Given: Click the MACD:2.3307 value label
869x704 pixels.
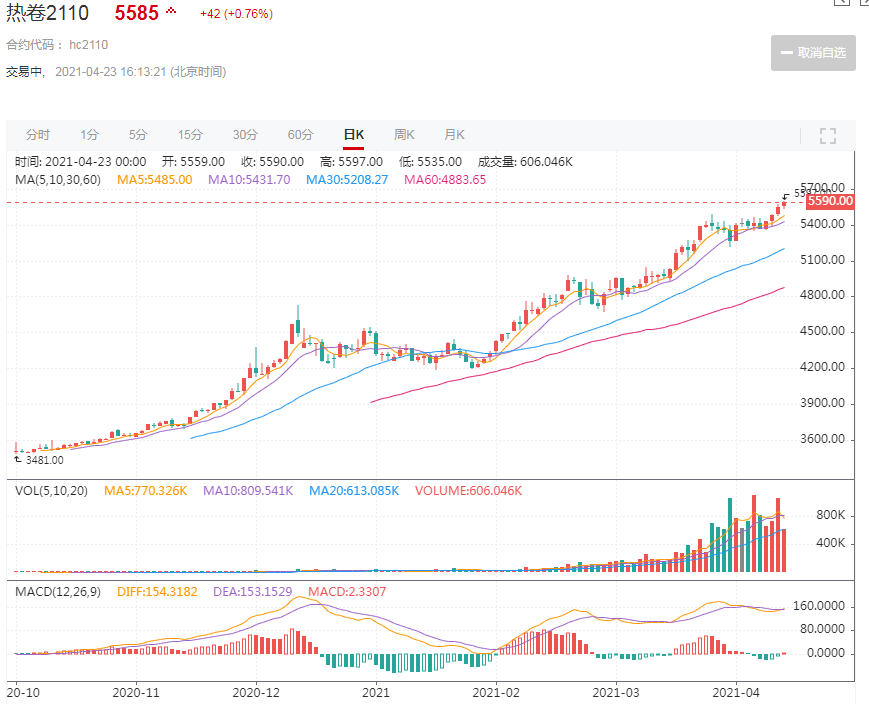Looking at the screenshot, I should [347, 591].
